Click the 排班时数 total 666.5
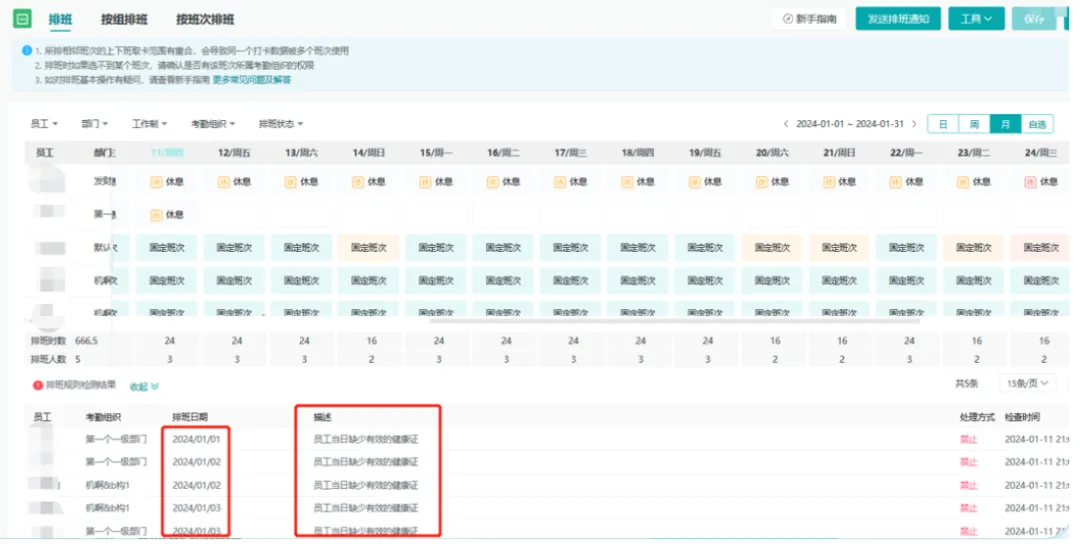The image size is (1080, 549). coord(86,341)
